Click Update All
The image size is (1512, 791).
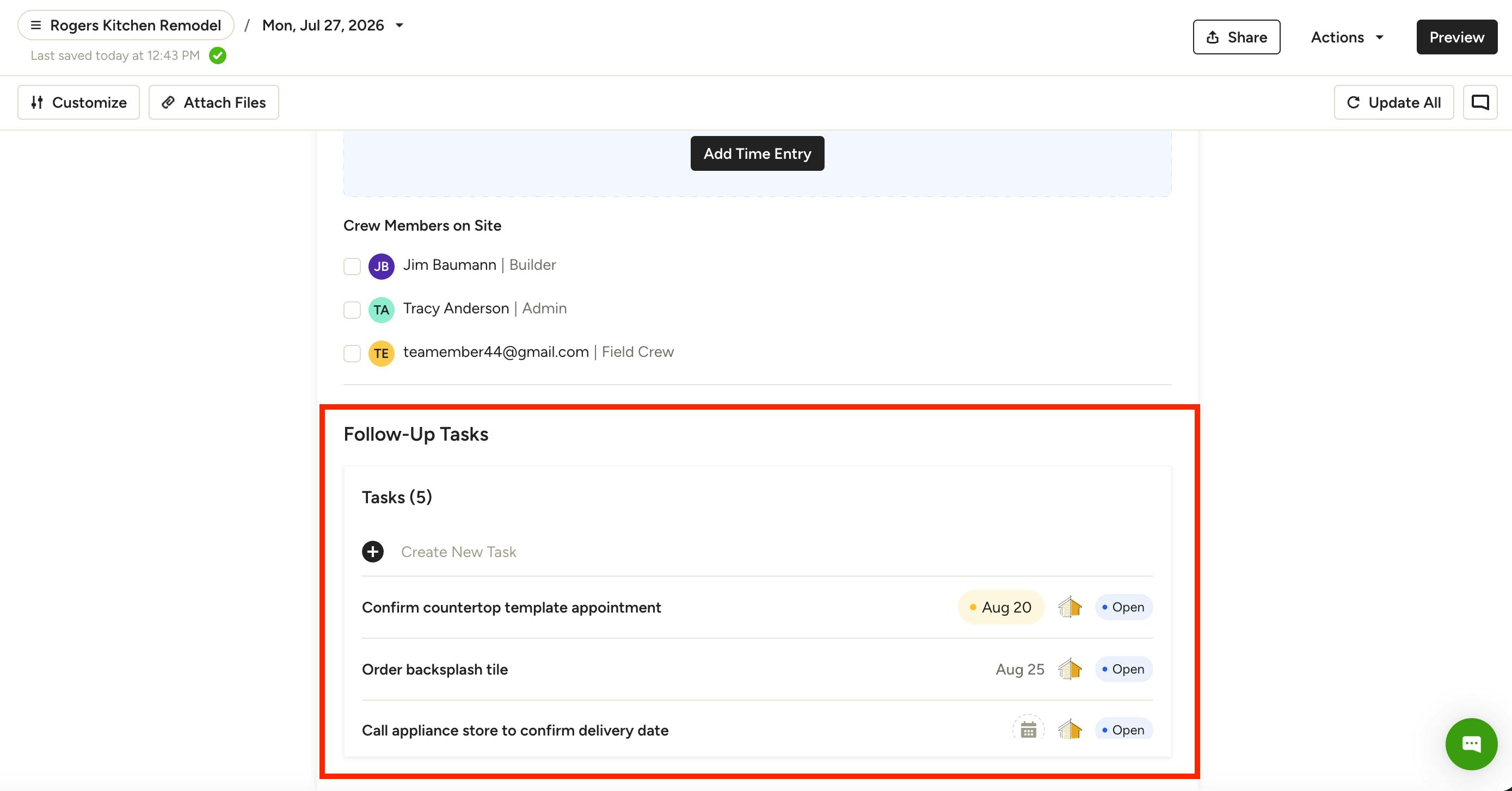pyautogui.click(x=1393, y=102)
